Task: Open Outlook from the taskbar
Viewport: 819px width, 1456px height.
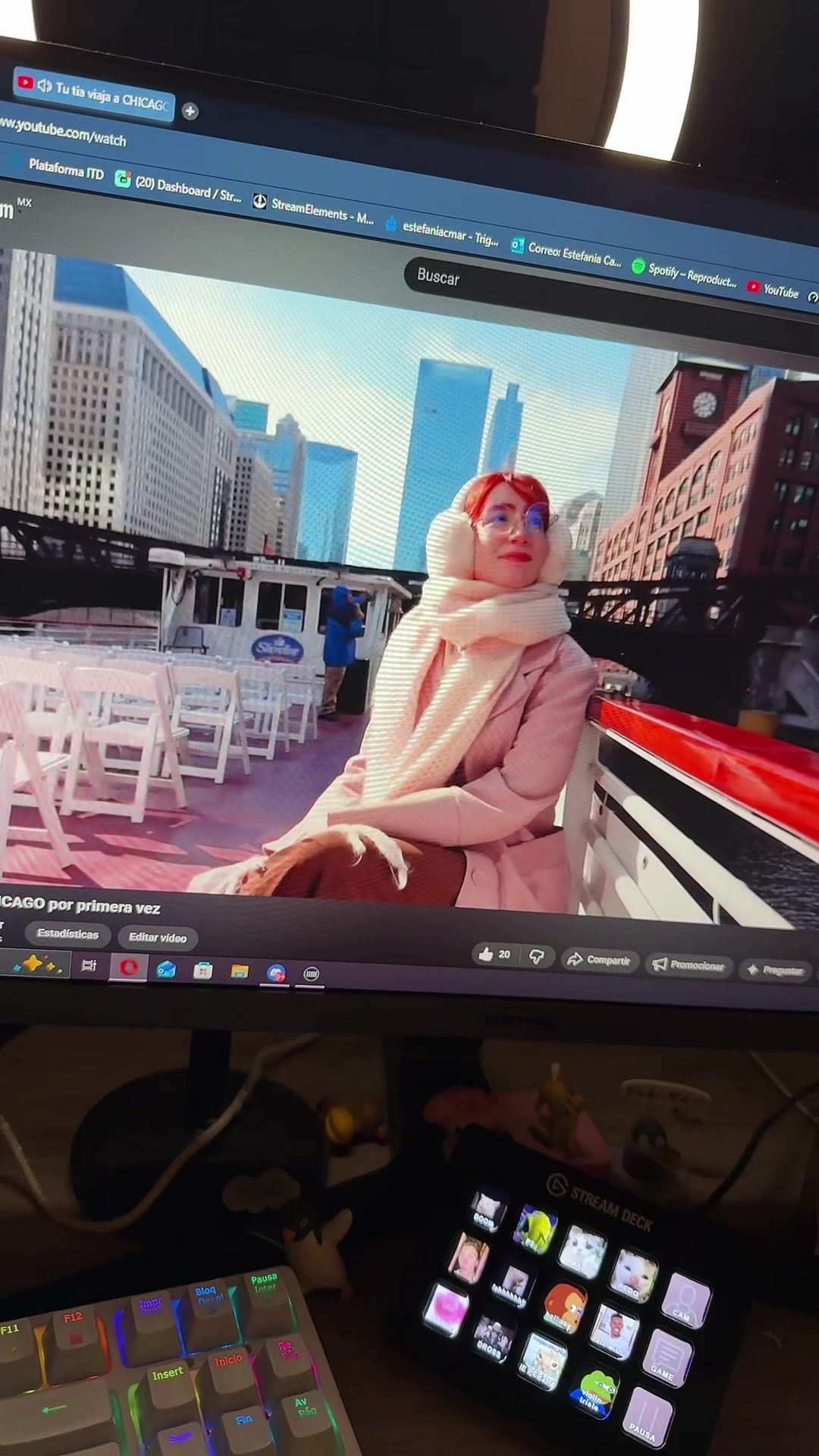Action: point(166,970)
